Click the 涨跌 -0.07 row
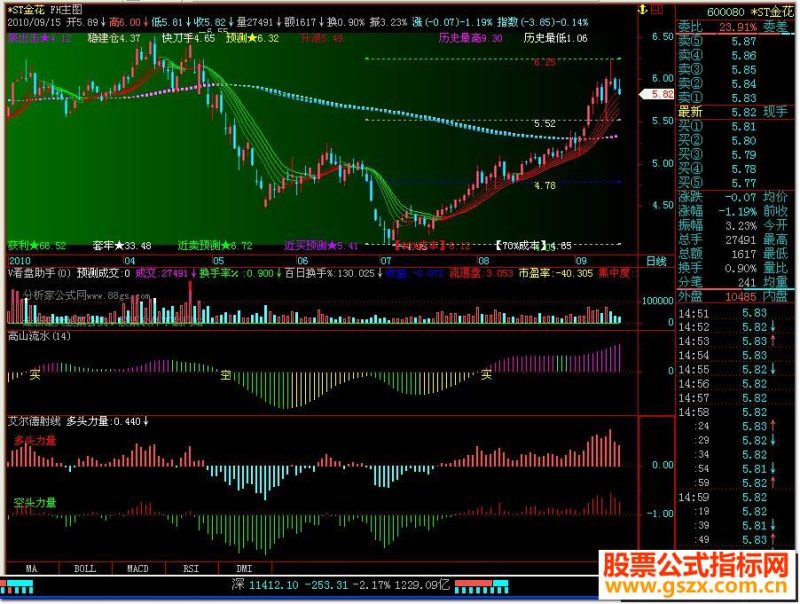The width and height of the screenshot is (800, 604). 737,197
